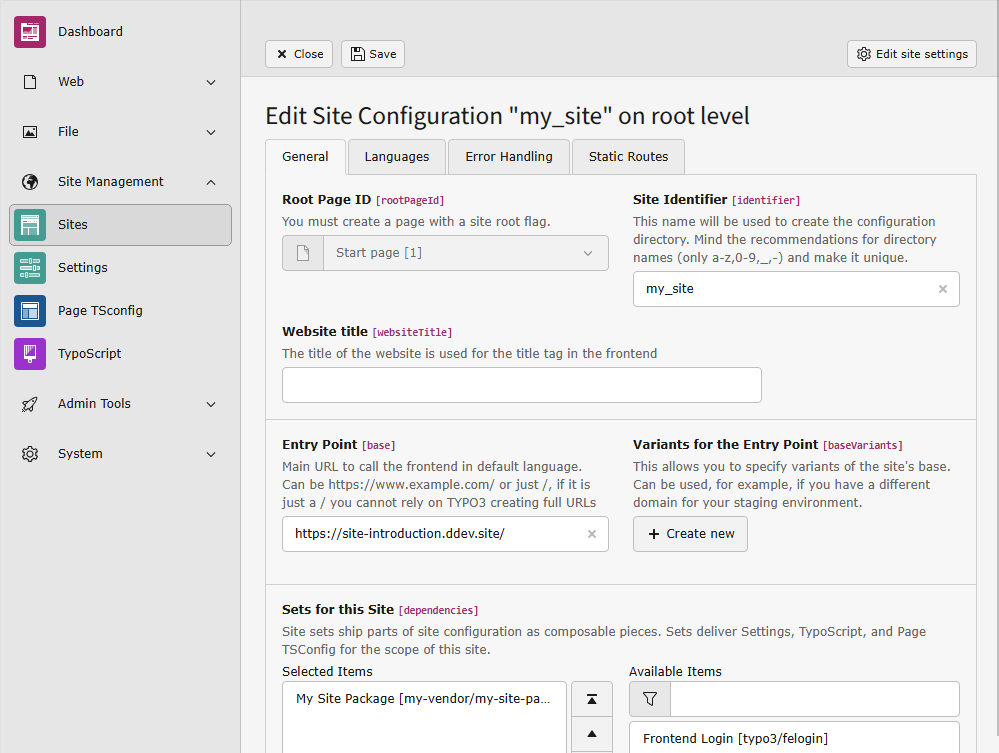Click the Sites module icon
This screenshot has height=753, width=999.
click(x=30, y=225)
